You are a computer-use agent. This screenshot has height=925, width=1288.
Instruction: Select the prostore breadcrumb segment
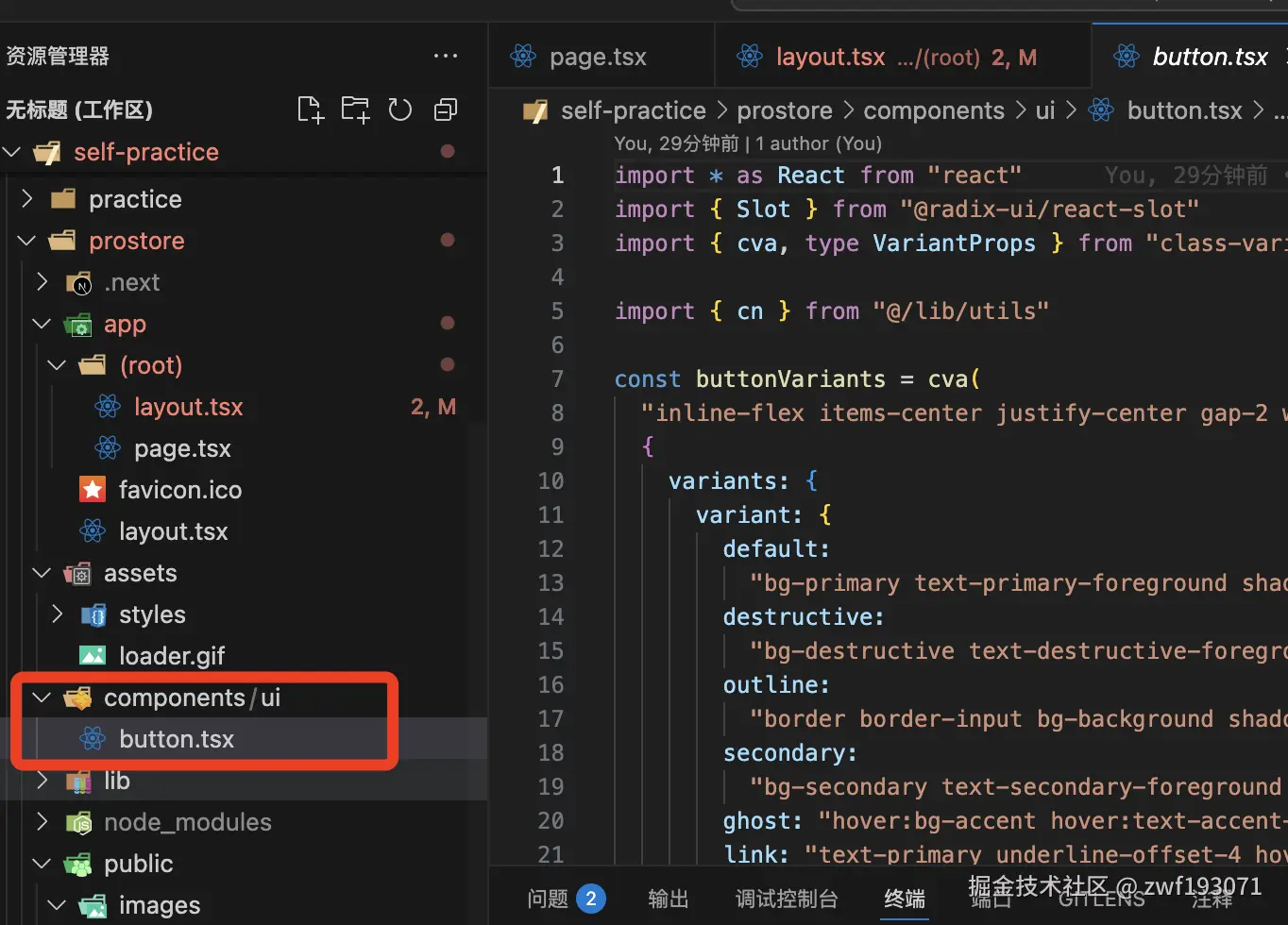(x=785, y=110)
